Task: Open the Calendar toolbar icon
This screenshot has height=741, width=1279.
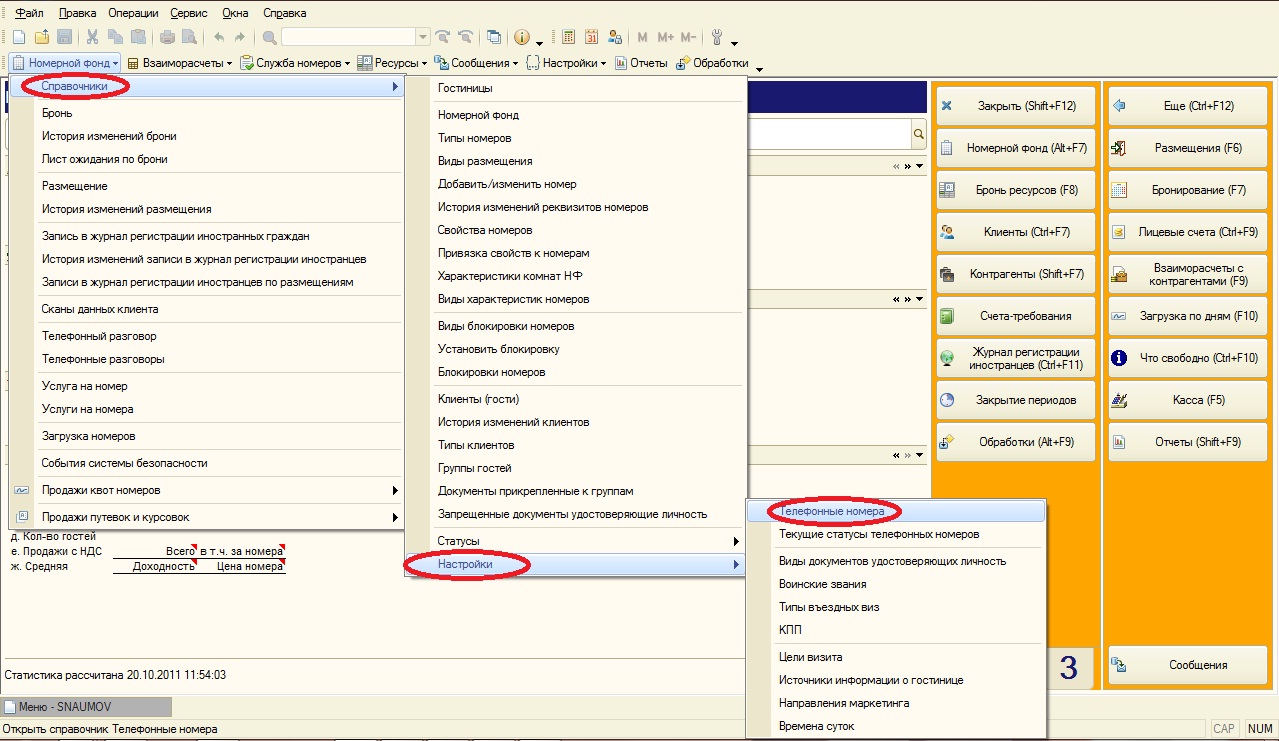Action: [x=591, y=38]
